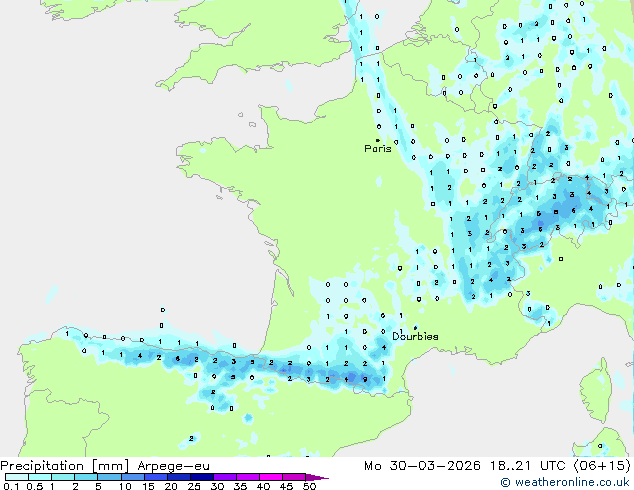Screen dimensions: 634x490
Task: Click the '35' legend value
Action: (240, 486)
